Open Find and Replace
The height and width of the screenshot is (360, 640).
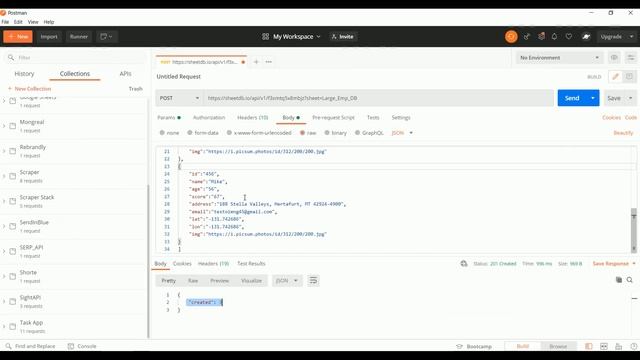point(30,346)
